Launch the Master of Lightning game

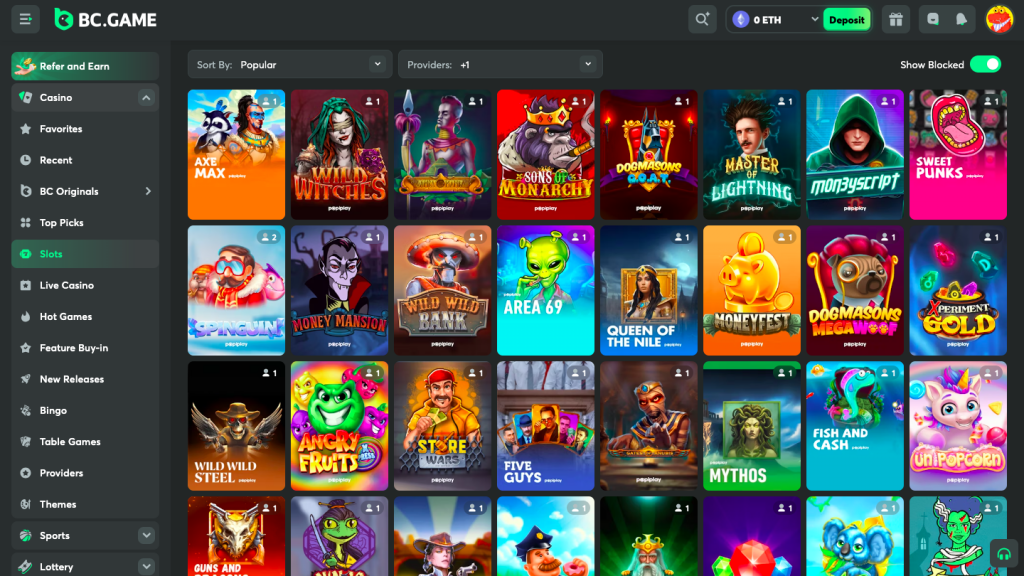point(752,155)
